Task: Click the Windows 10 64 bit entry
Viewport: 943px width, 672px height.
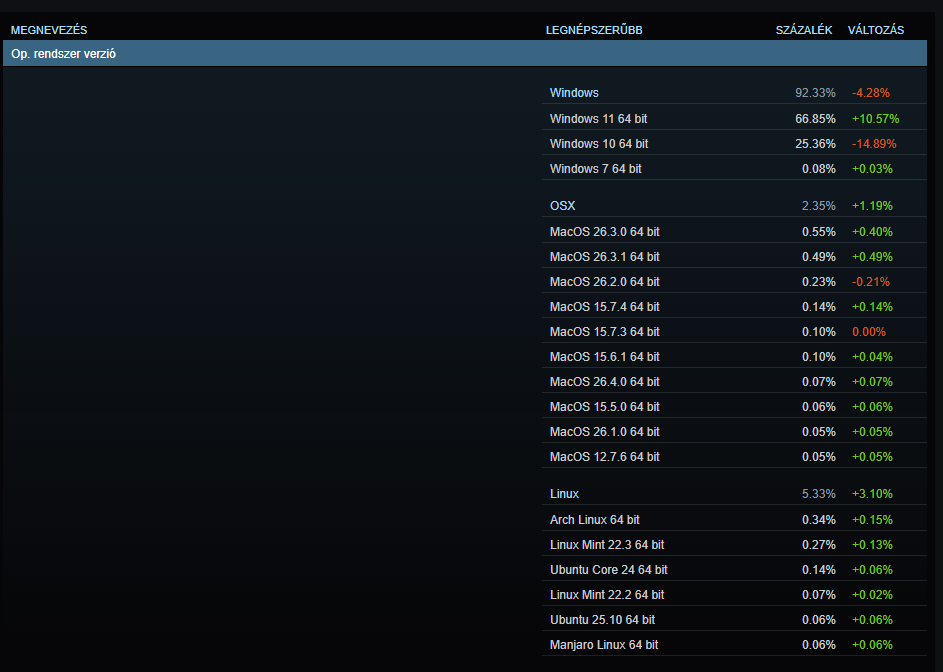Action: 598,144
